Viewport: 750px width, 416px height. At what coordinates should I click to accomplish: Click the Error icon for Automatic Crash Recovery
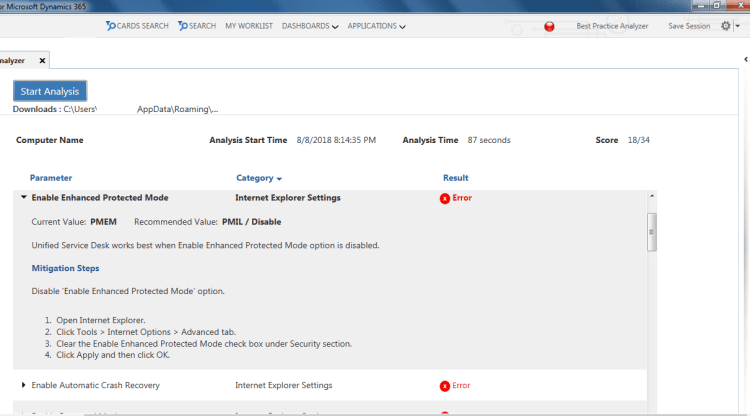[445, 386]
